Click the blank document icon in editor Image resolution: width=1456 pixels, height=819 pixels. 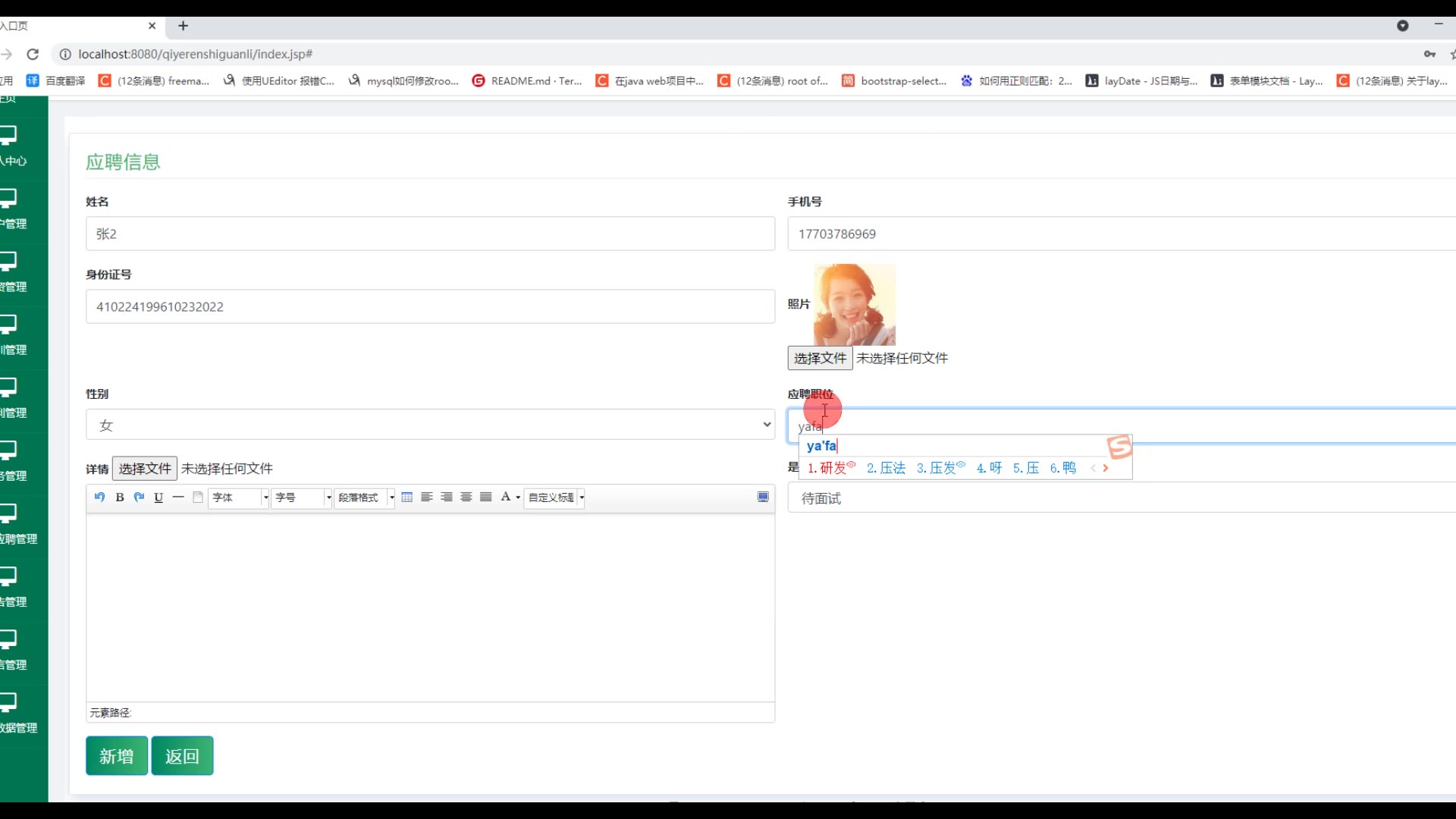pyautogui.click(x=198, y=497)
